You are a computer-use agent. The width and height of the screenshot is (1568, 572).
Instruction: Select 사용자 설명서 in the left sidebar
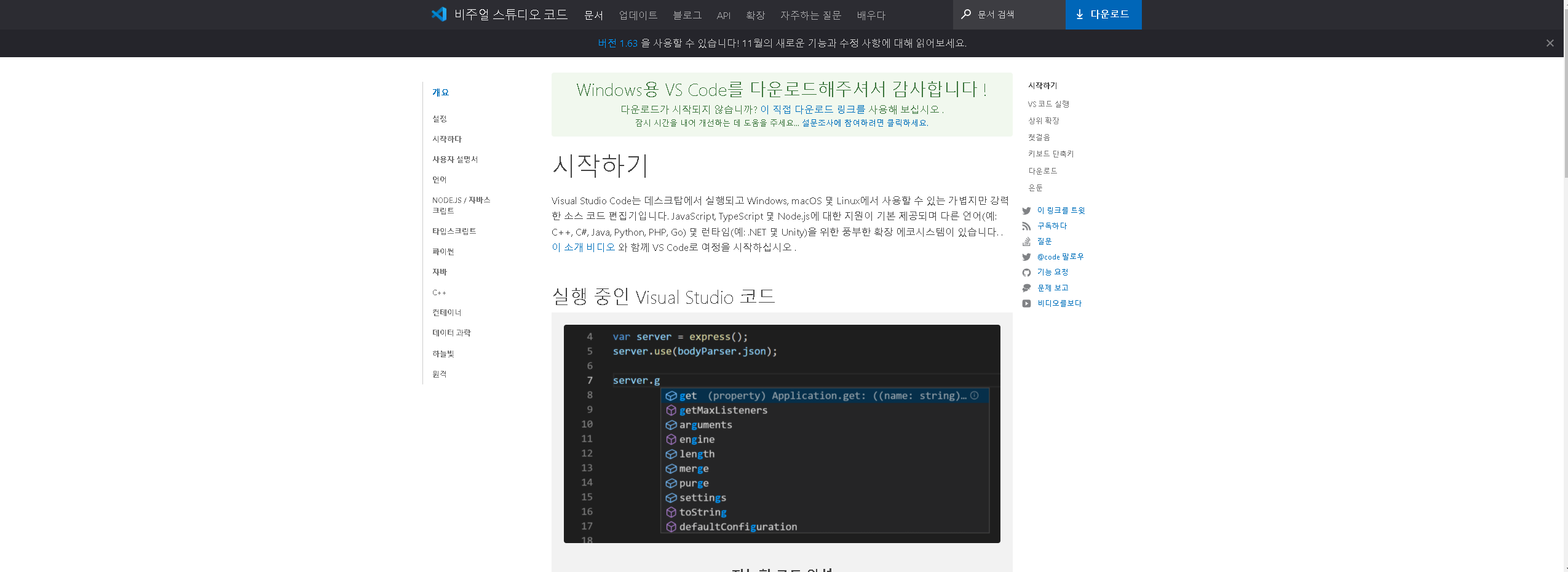click(x=454, y=159)
